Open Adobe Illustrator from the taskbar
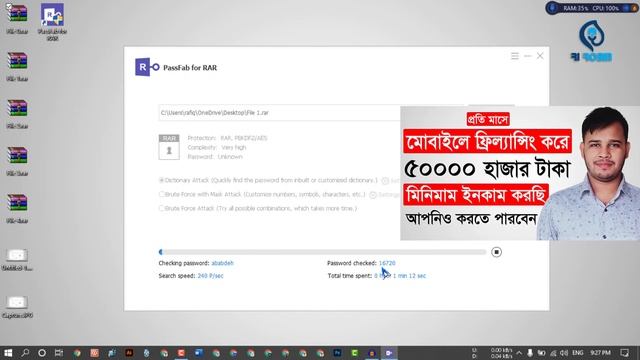Screen dimensions: 640x360 coord(129,353)
